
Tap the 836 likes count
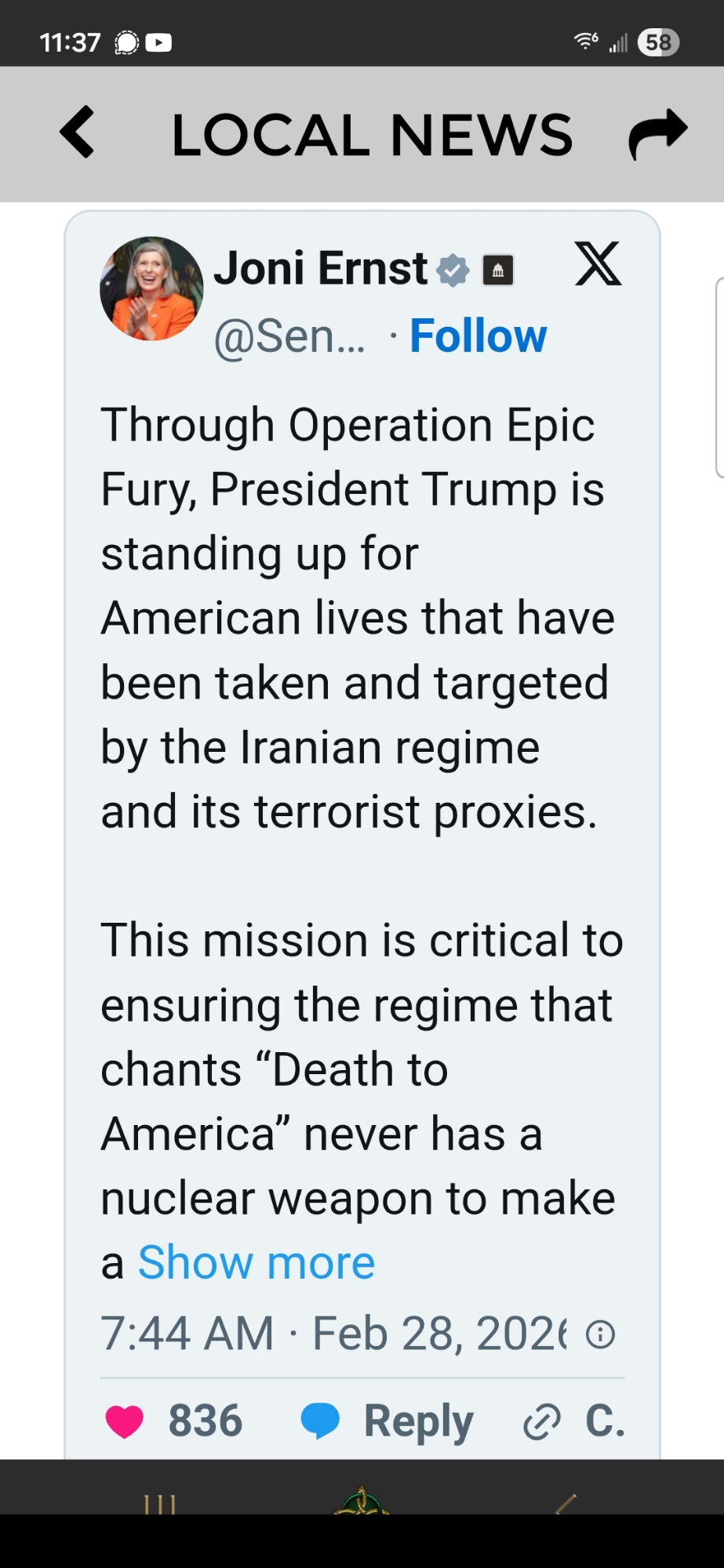[206, 1421]
